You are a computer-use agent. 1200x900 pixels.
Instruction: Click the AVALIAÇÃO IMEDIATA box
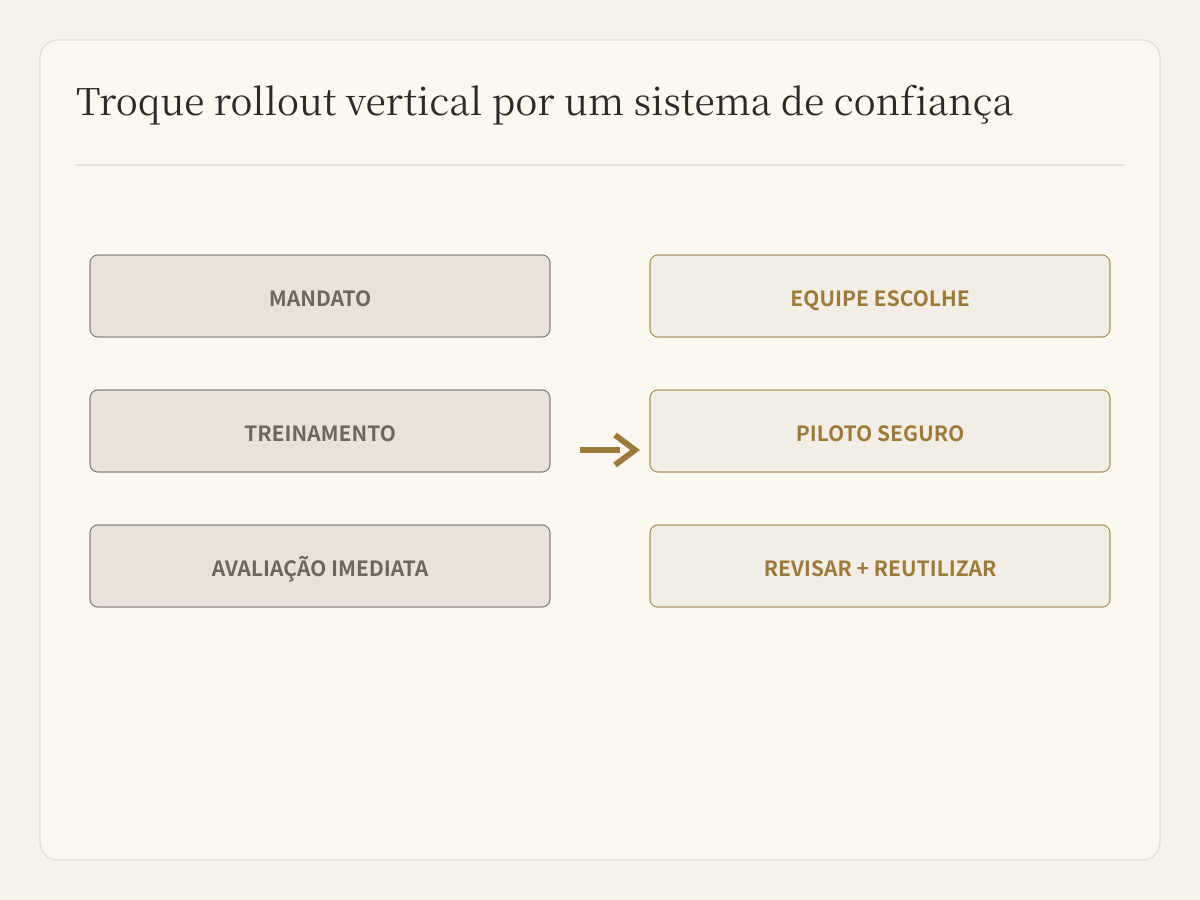tap(320, 566)
